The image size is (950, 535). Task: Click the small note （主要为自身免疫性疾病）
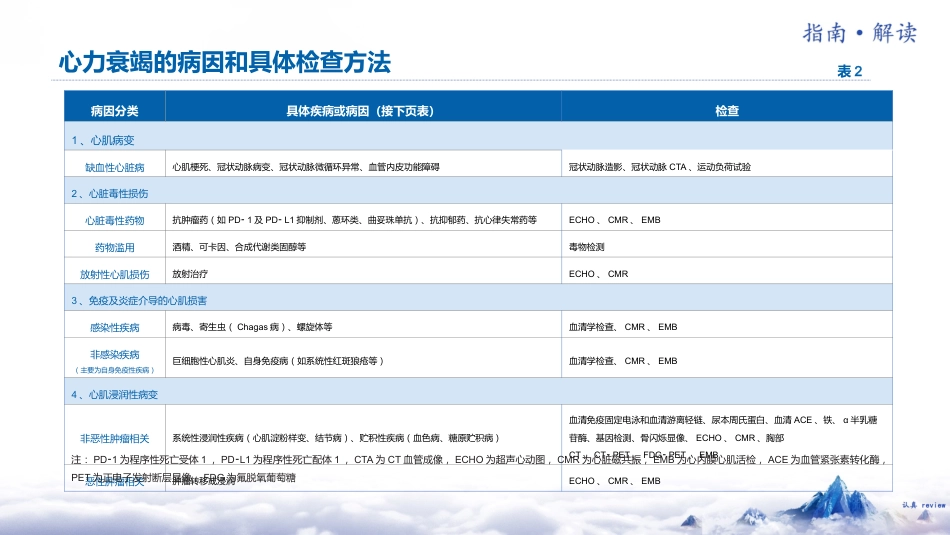(115, 370)
